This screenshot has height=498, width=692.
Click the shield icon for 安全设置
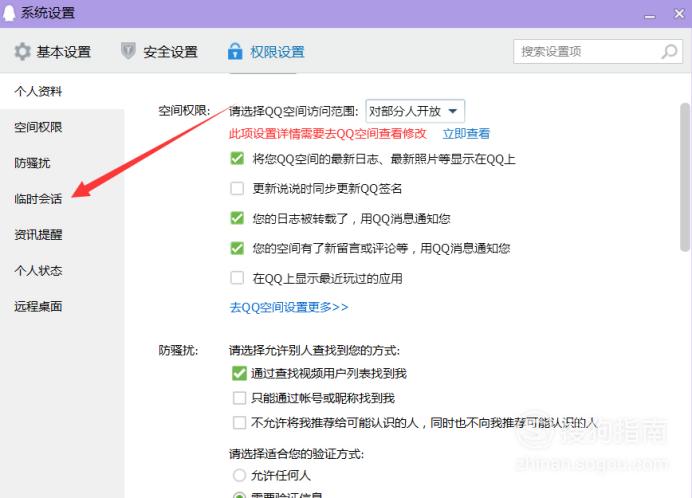(x=128, y=51)
